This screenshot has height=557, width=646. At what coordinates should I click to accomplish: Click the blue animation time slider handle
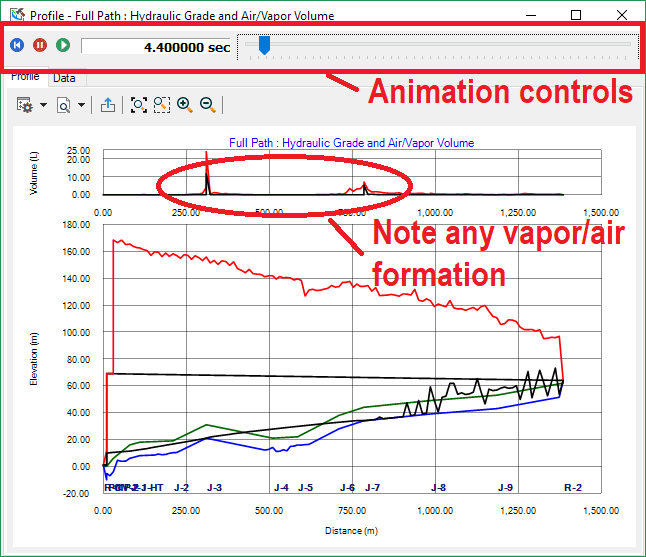click(x=264, y=45)
